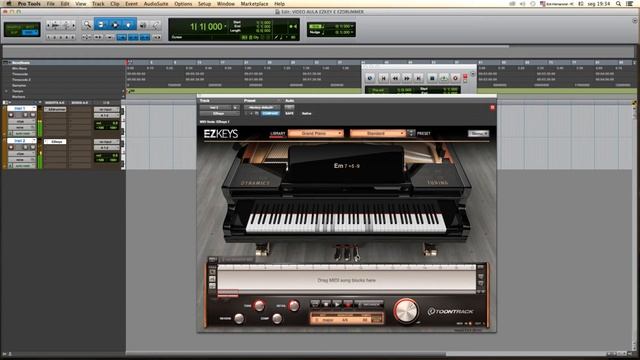Viewport: 640px width, 360px height.
Task: Toggle Online button in floating transport
Action: tap(370, 78)
